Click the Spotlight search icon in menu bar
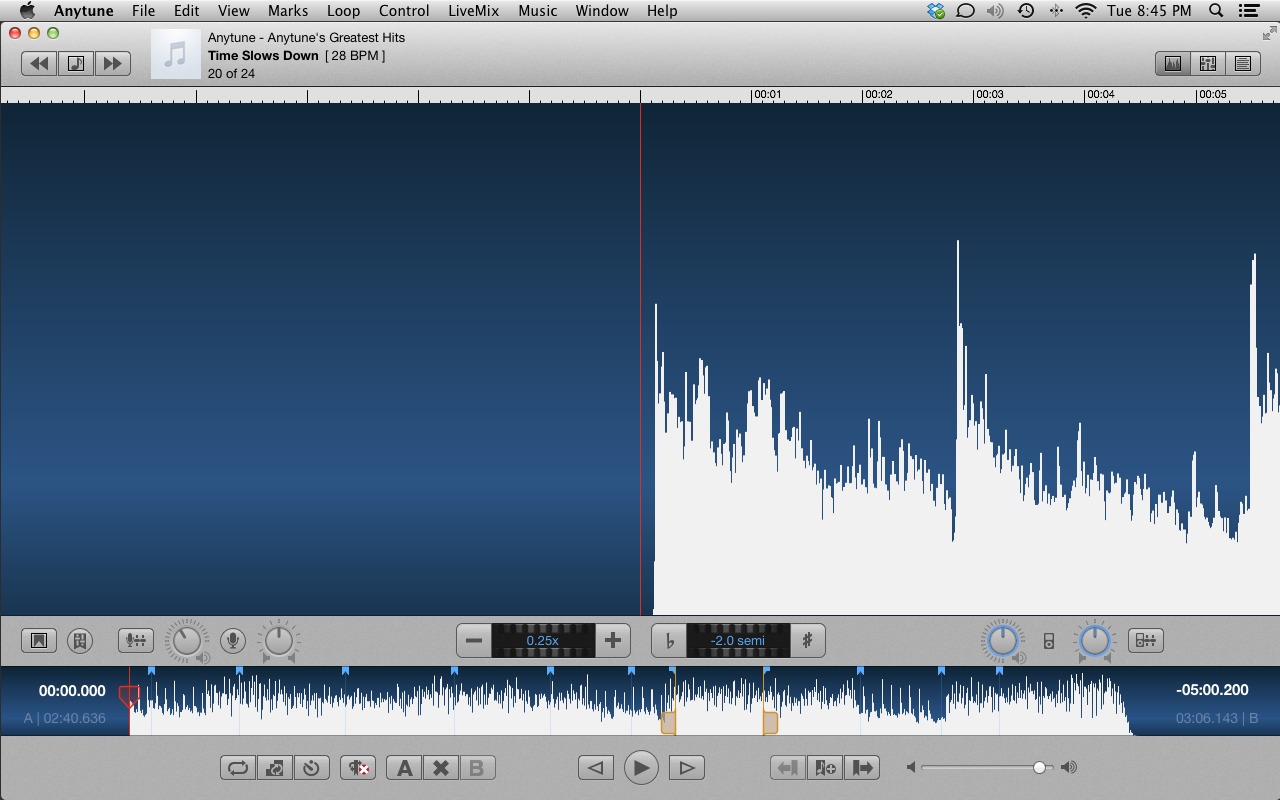Viewport: 1280px width, 800px height. [x=1216, y=11]
